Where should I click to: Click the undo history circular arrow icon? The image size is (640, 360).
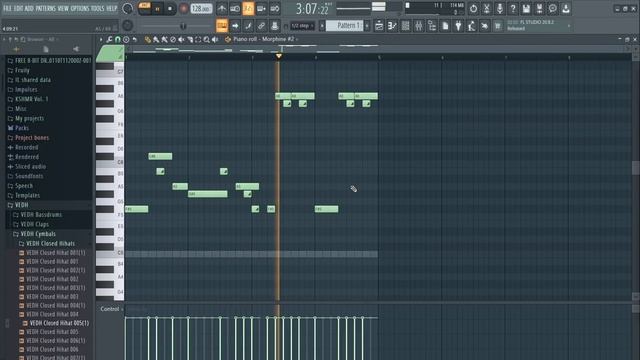[x=473, y=9]
